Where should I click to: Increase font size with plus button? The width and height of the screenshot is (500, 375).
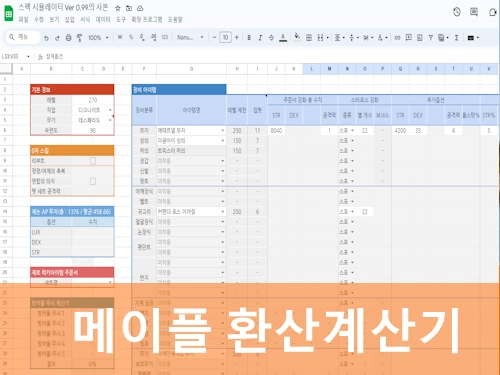click(x=236, y=37)
